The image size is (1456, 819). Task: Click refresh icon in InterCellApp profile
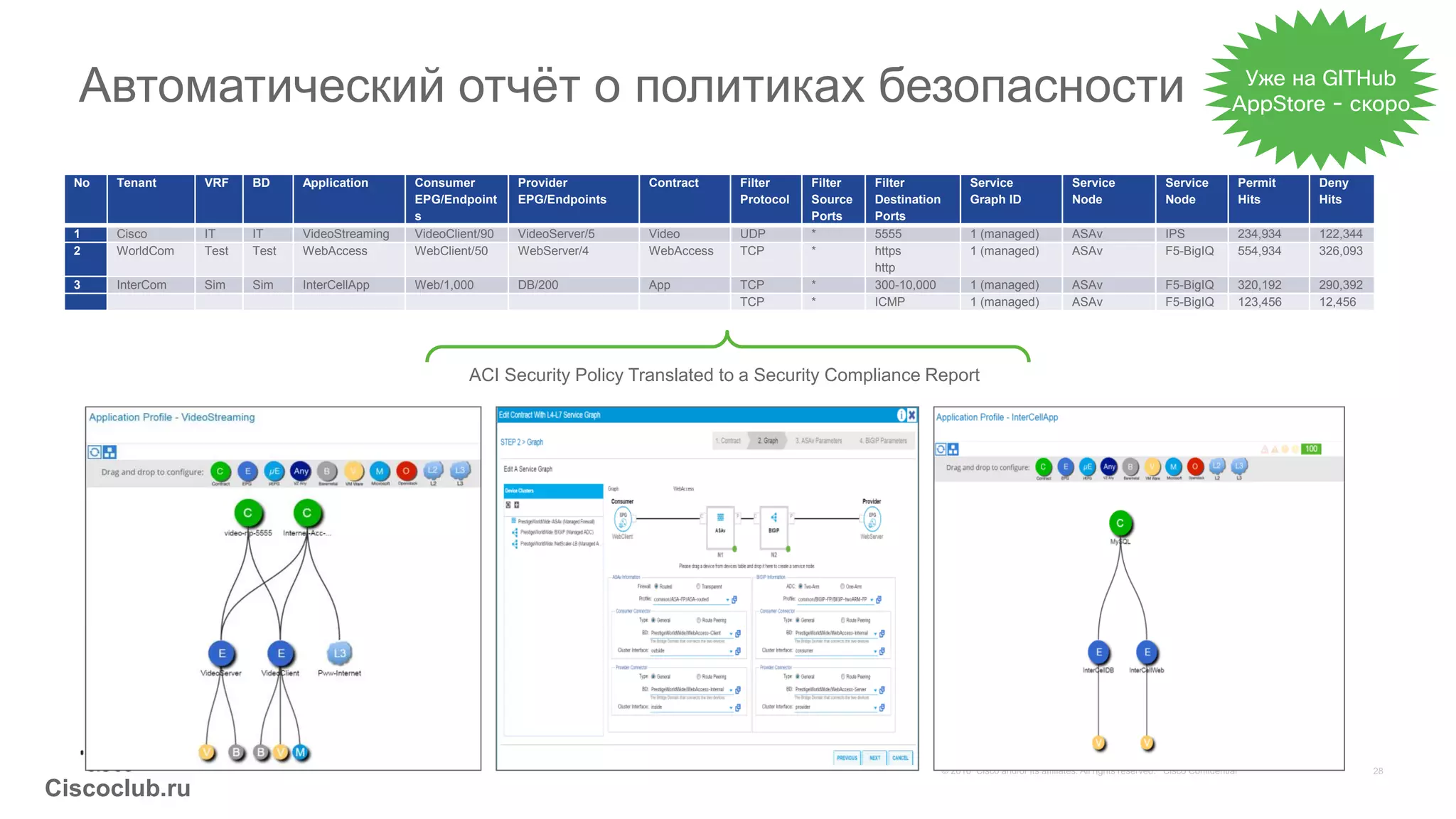click(x=941, y=449)
